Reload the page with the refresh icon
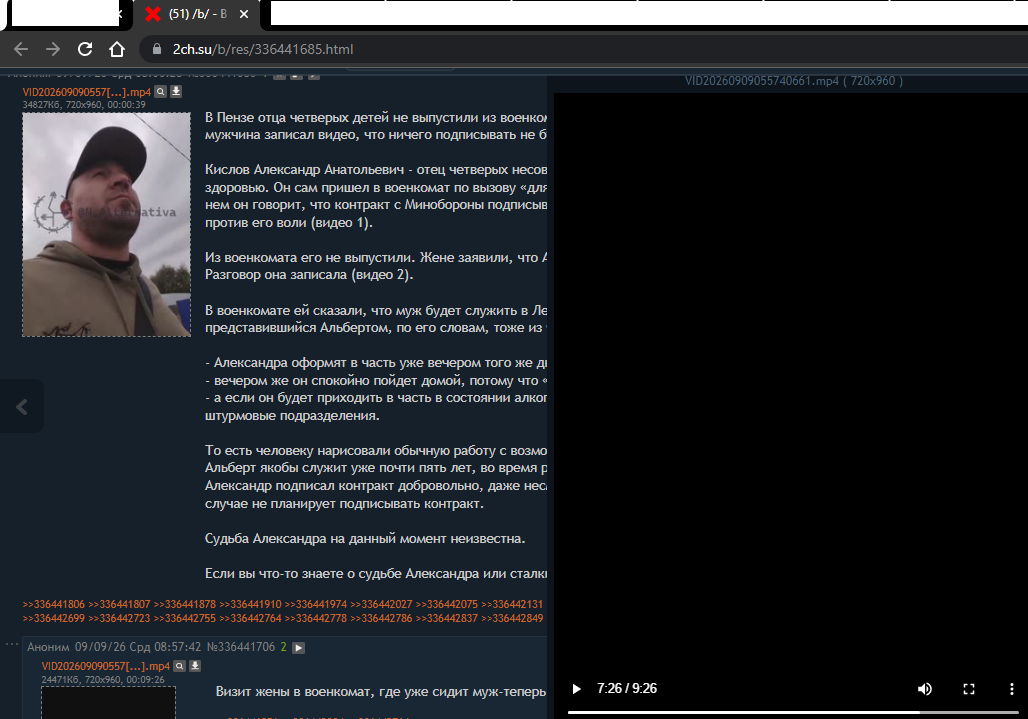 (x=85, y=49)
